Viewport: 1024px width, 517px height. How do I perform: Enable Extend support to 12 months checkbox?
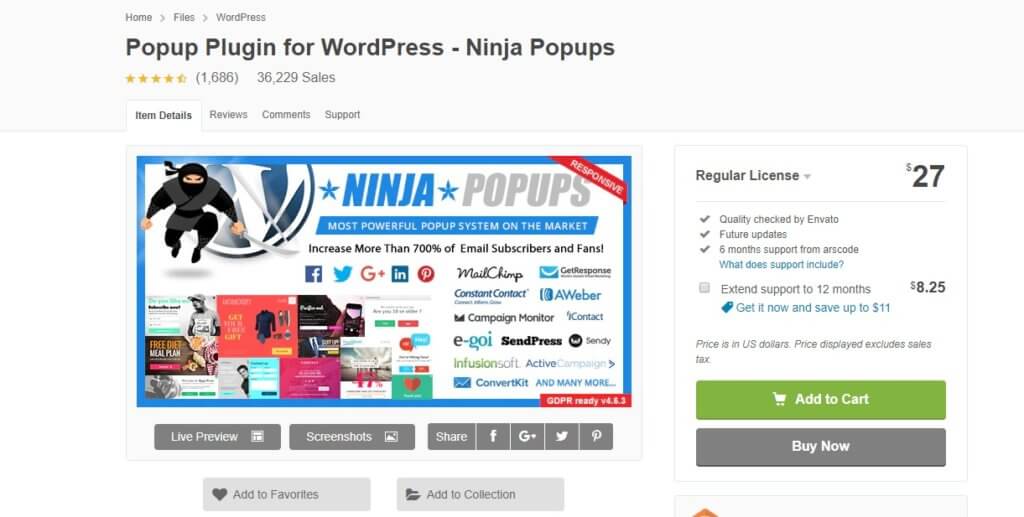coord(705,288)
